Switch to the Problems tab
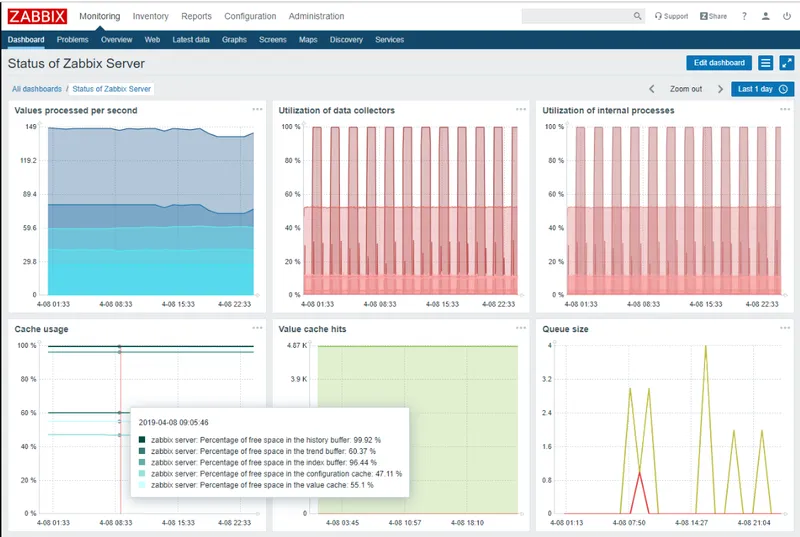800x537 pixels. tap(72, 40)
